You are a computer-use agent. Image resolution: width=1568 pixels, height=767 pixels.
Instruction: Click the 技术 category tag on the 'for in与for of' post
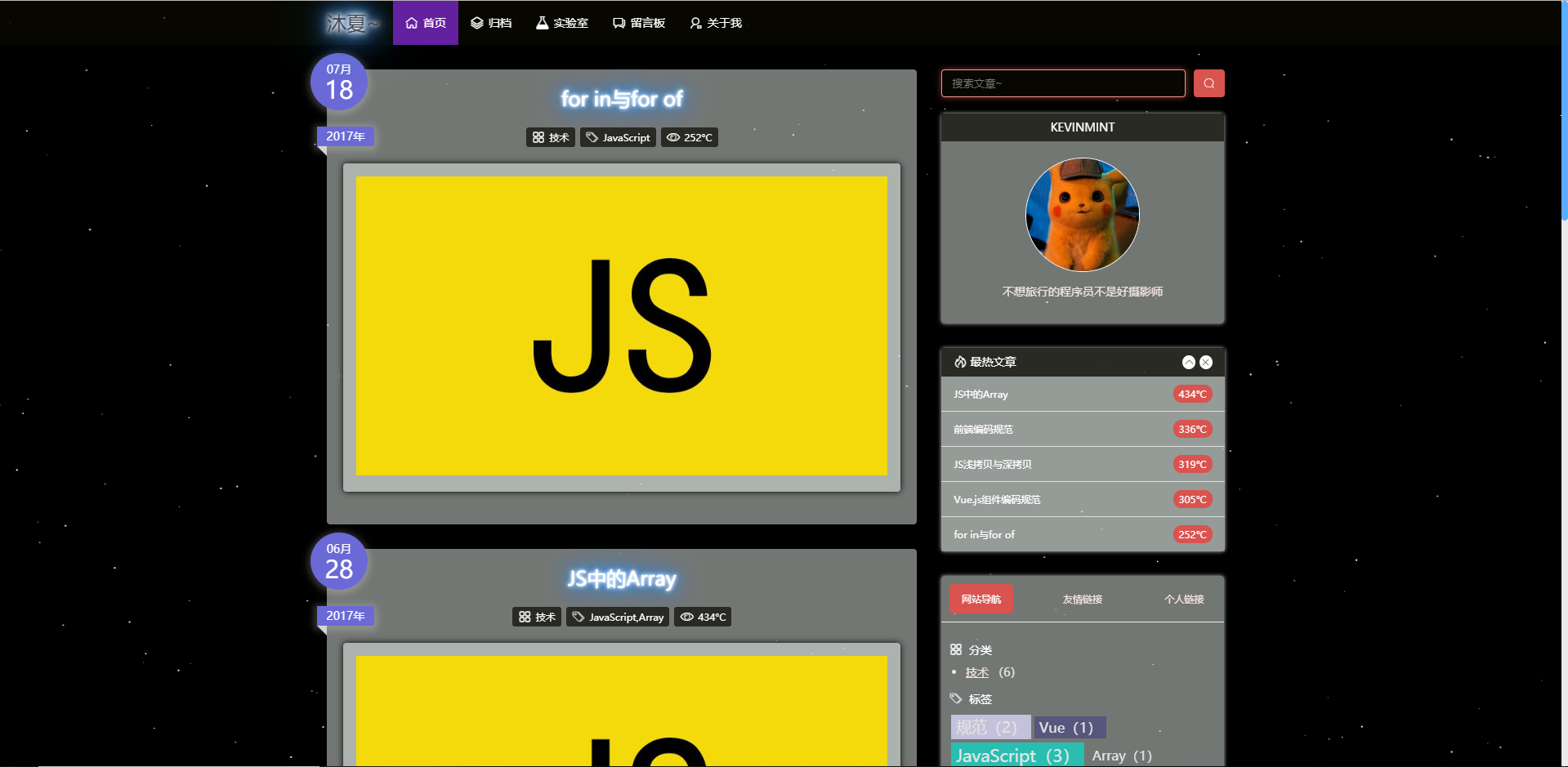551,137
